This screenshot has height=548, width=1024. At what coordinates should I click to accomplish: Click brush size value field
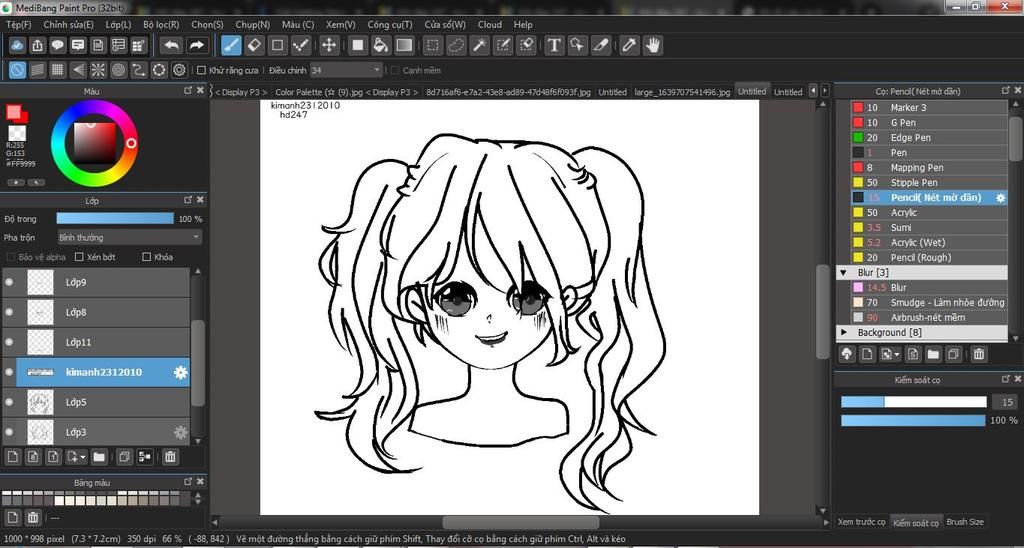[1005, 402]
